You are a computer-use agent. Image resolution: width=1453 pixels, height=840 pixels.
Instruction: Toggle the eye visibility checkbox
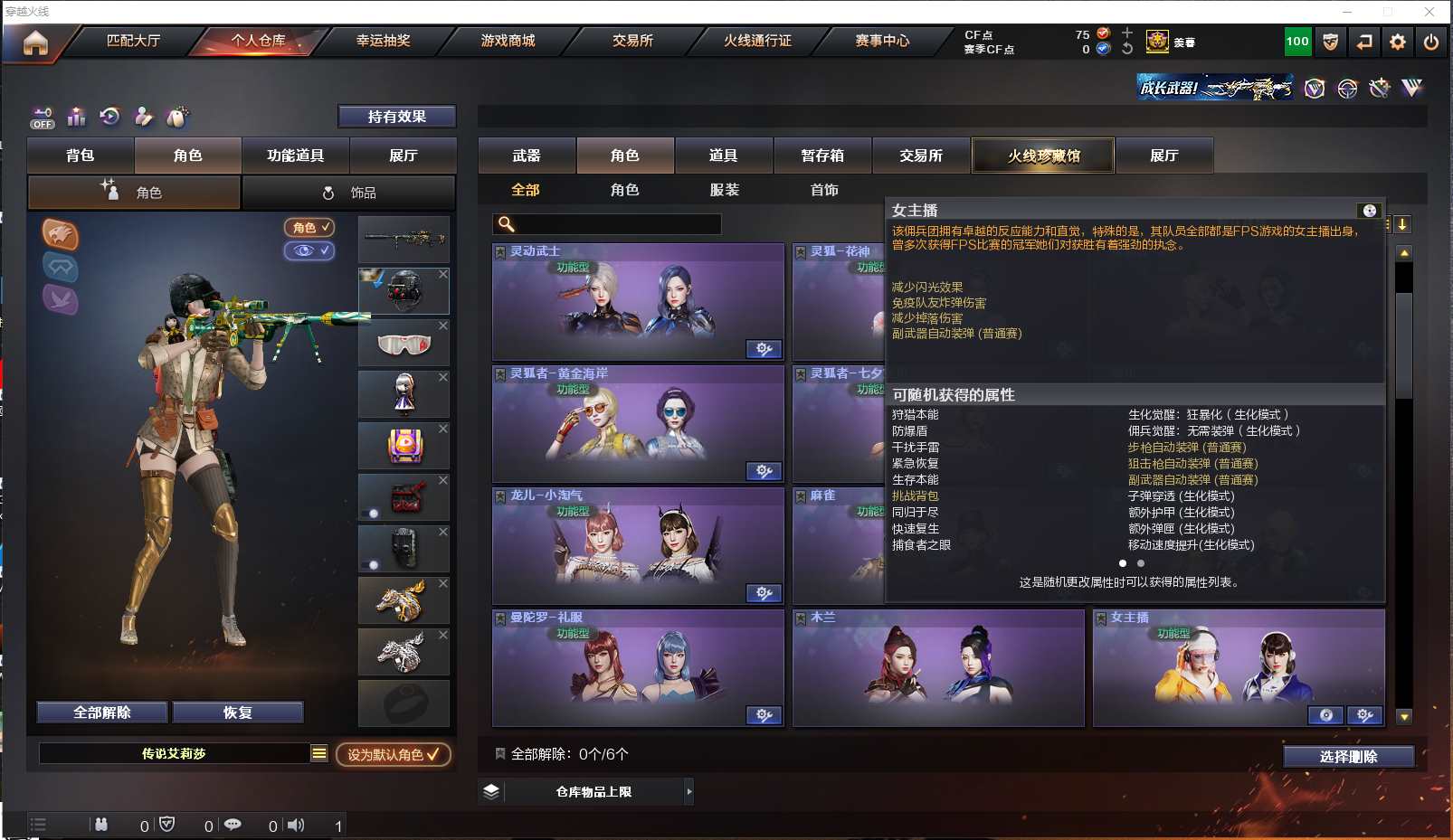(309, 250)
